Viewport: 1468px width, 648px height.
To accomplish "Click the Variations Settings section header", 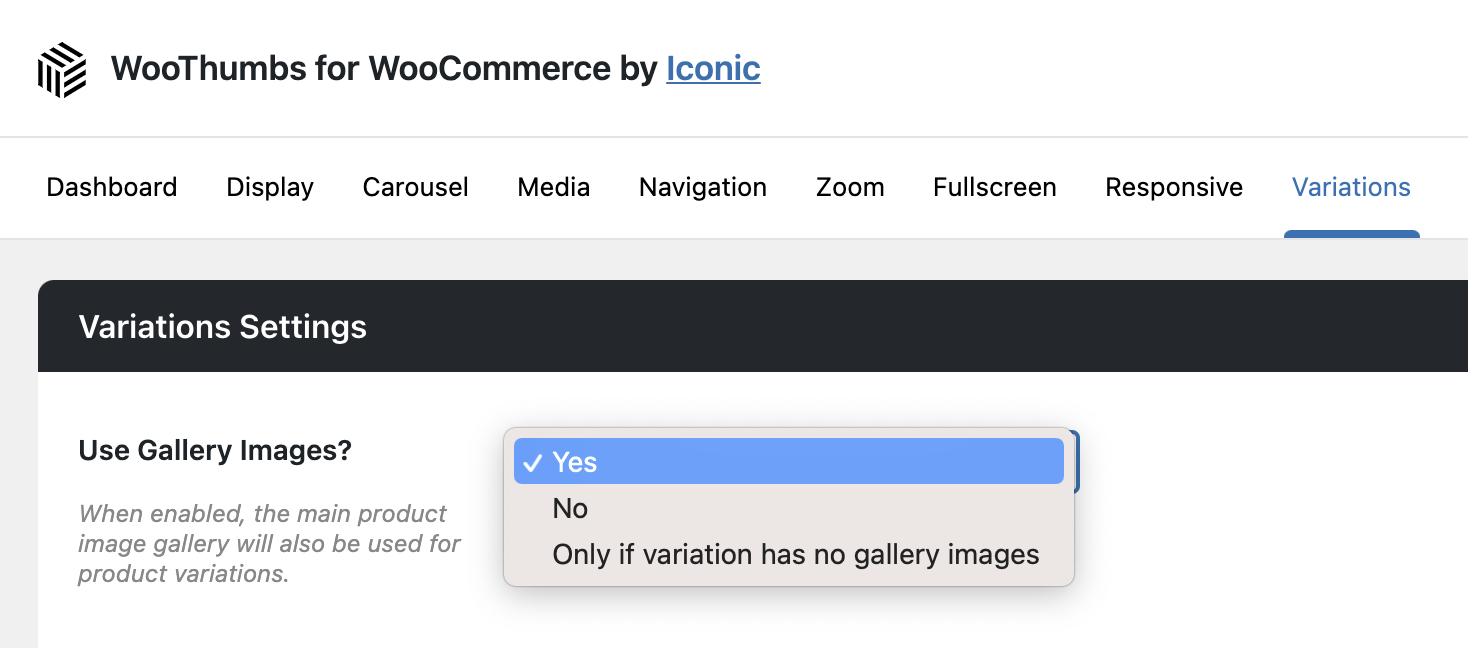I will 223,327.
